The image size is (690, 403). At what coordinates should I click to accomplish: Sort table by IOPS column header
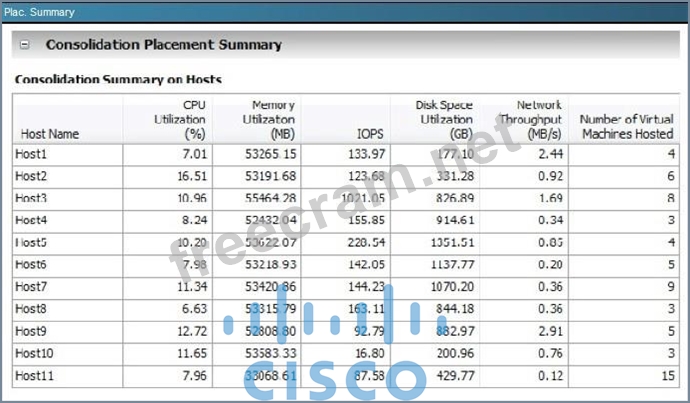(x=366, y=133)
